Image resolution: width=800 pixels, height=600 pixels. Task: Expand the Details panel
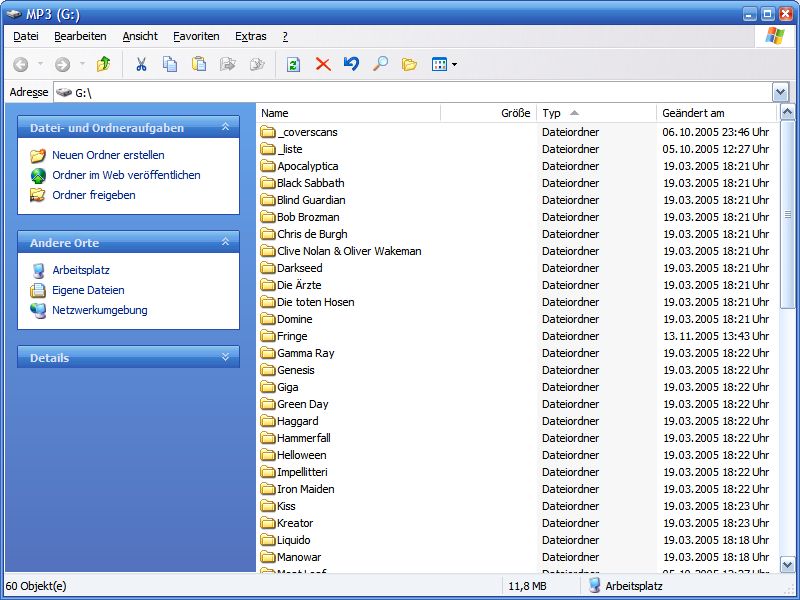pos(226,357)
